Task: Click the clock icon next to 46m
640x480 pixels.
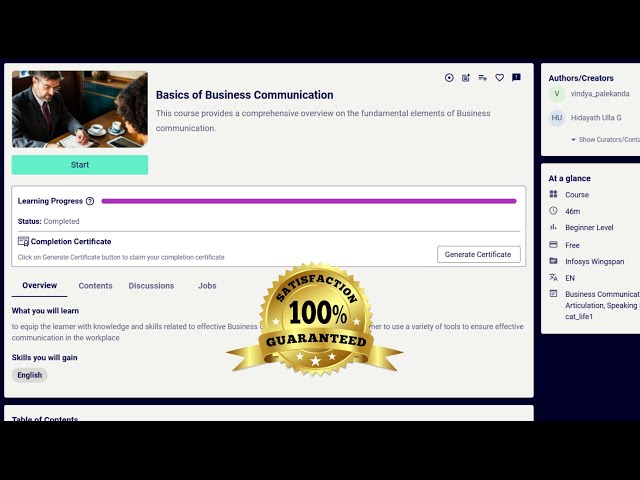Action: pos(553,211)
